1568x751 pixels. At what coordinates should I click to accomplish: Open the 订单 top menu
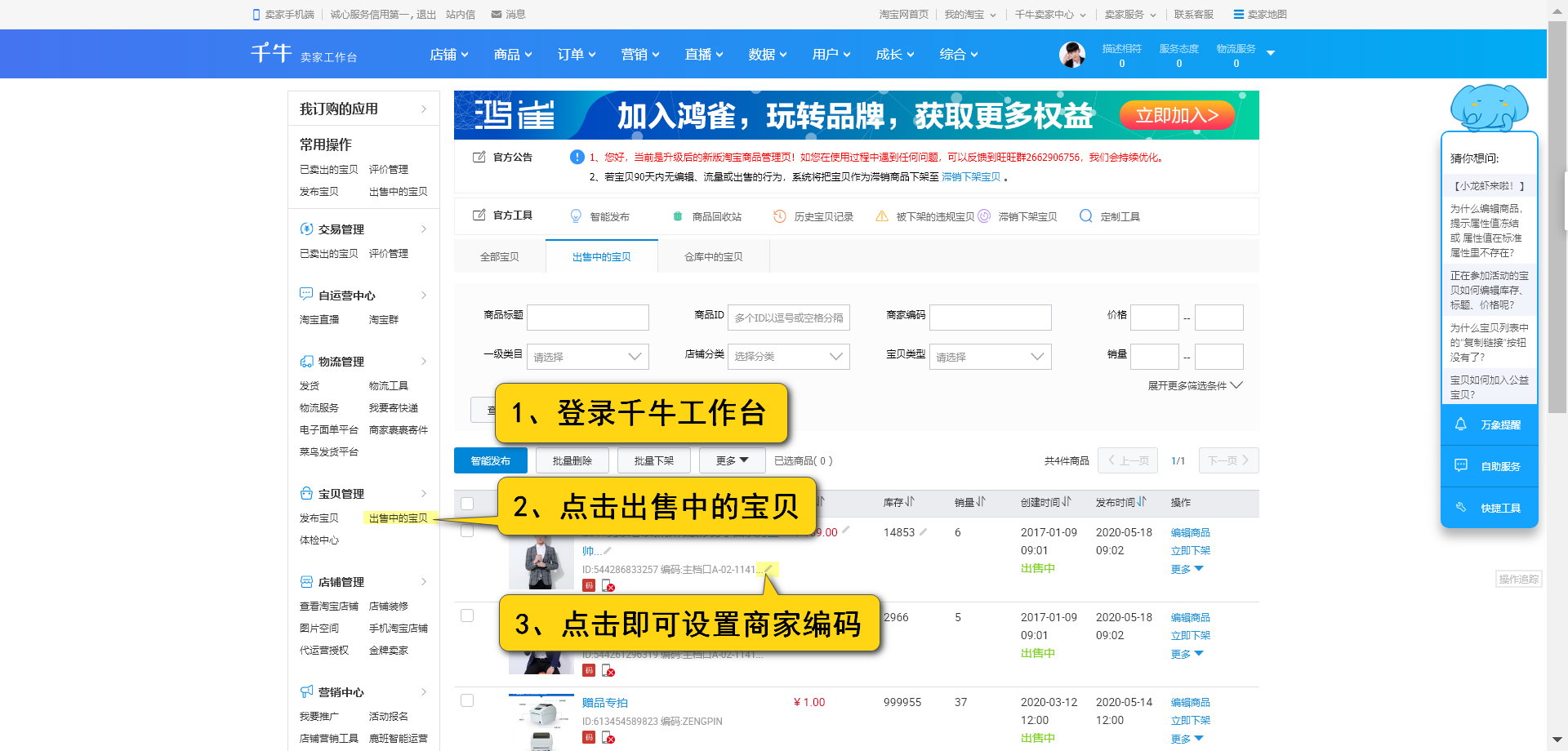(577, 55)
